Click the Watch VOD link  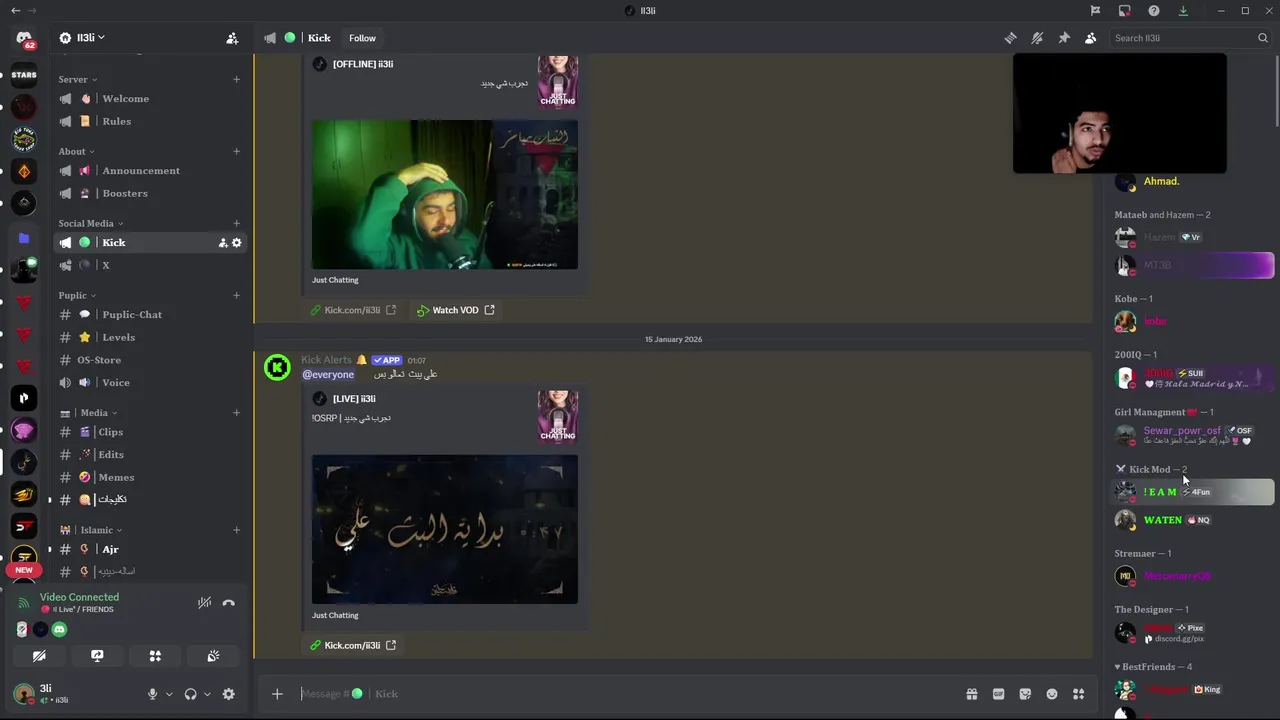pyautogui.click(x=455, y=310)
